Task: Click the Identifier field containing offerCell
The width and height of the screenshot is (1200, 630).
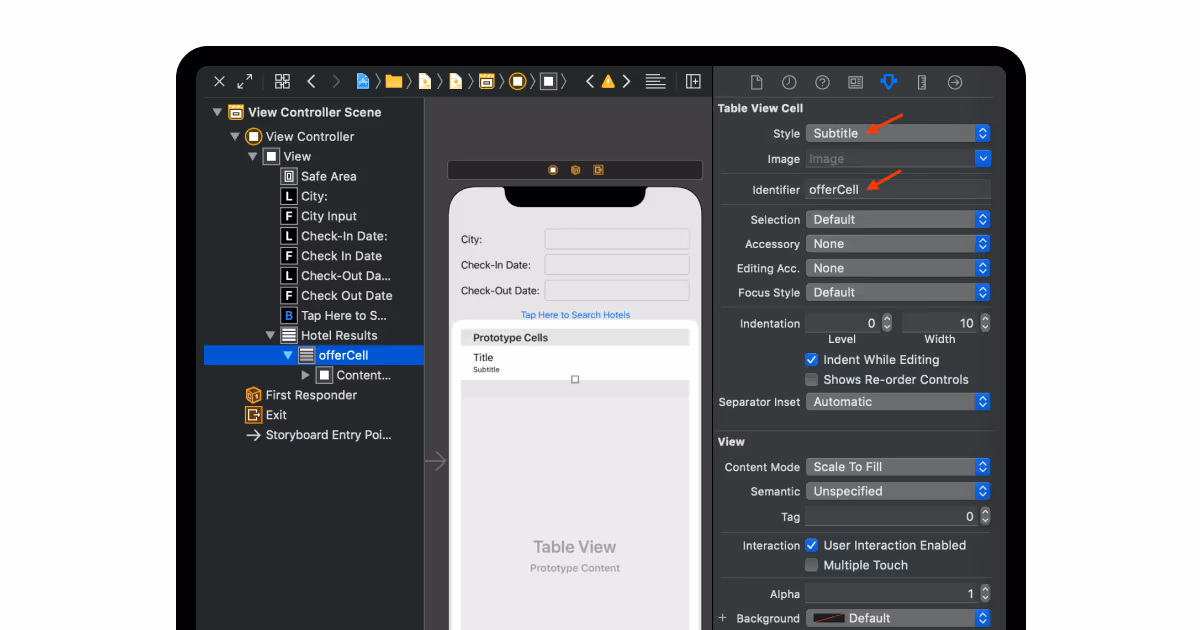Action: 898,190
